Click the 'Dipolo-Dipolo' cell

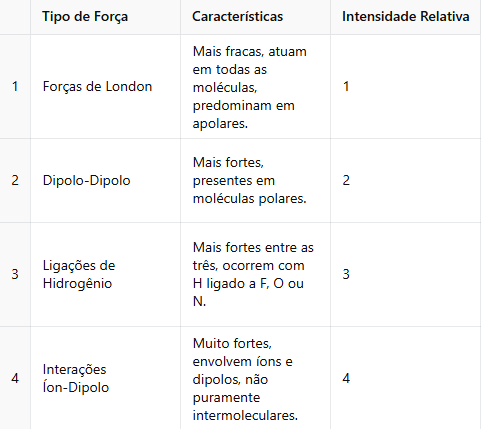point(105,180)
